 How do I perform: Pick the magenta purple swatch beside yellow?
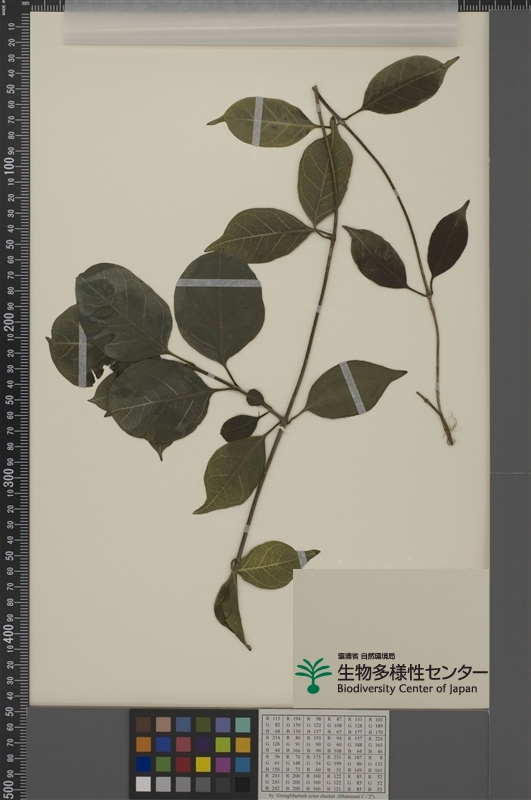click(223, 764)
